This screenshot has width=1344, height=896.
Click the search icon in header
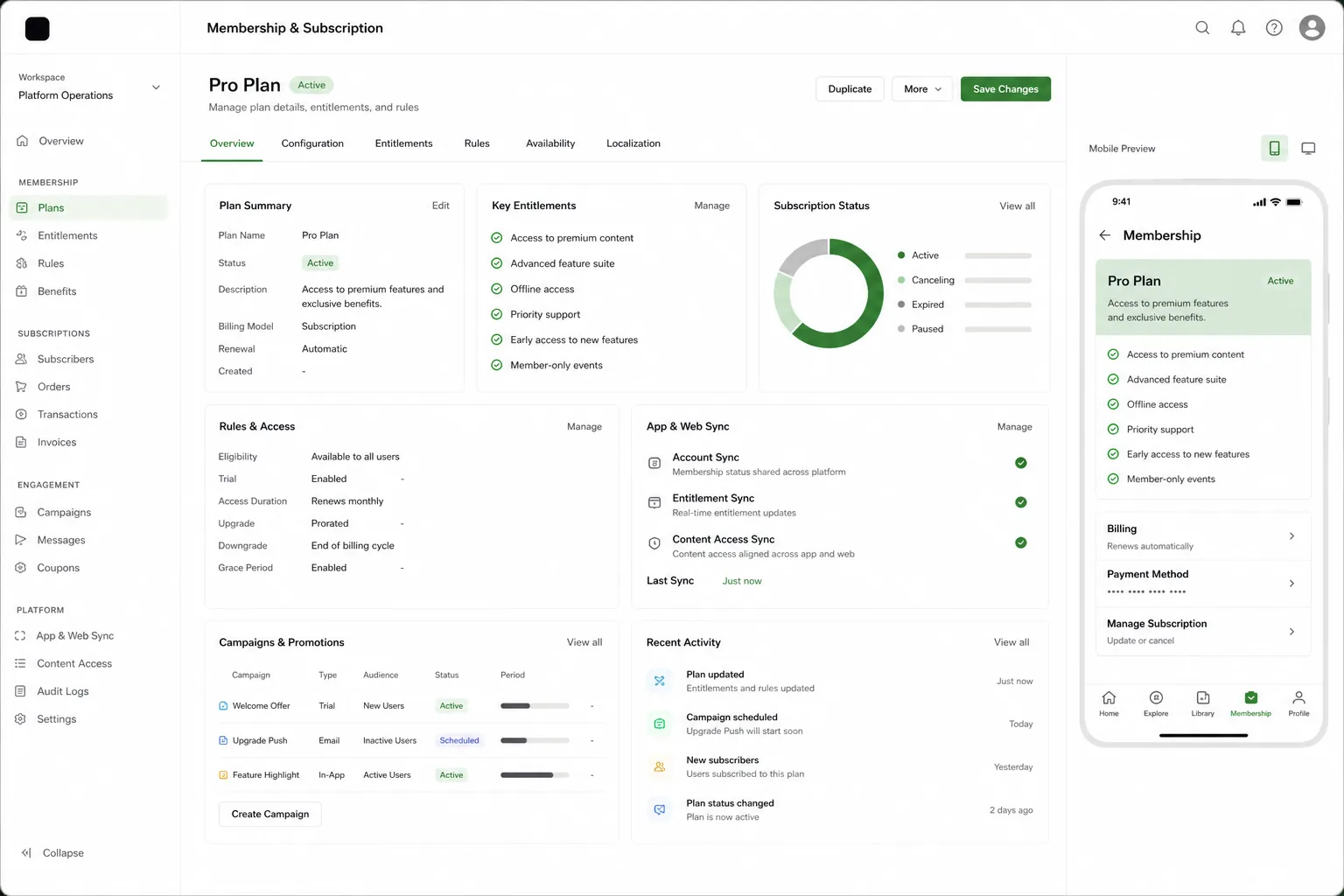click(x=1202, y=28)
